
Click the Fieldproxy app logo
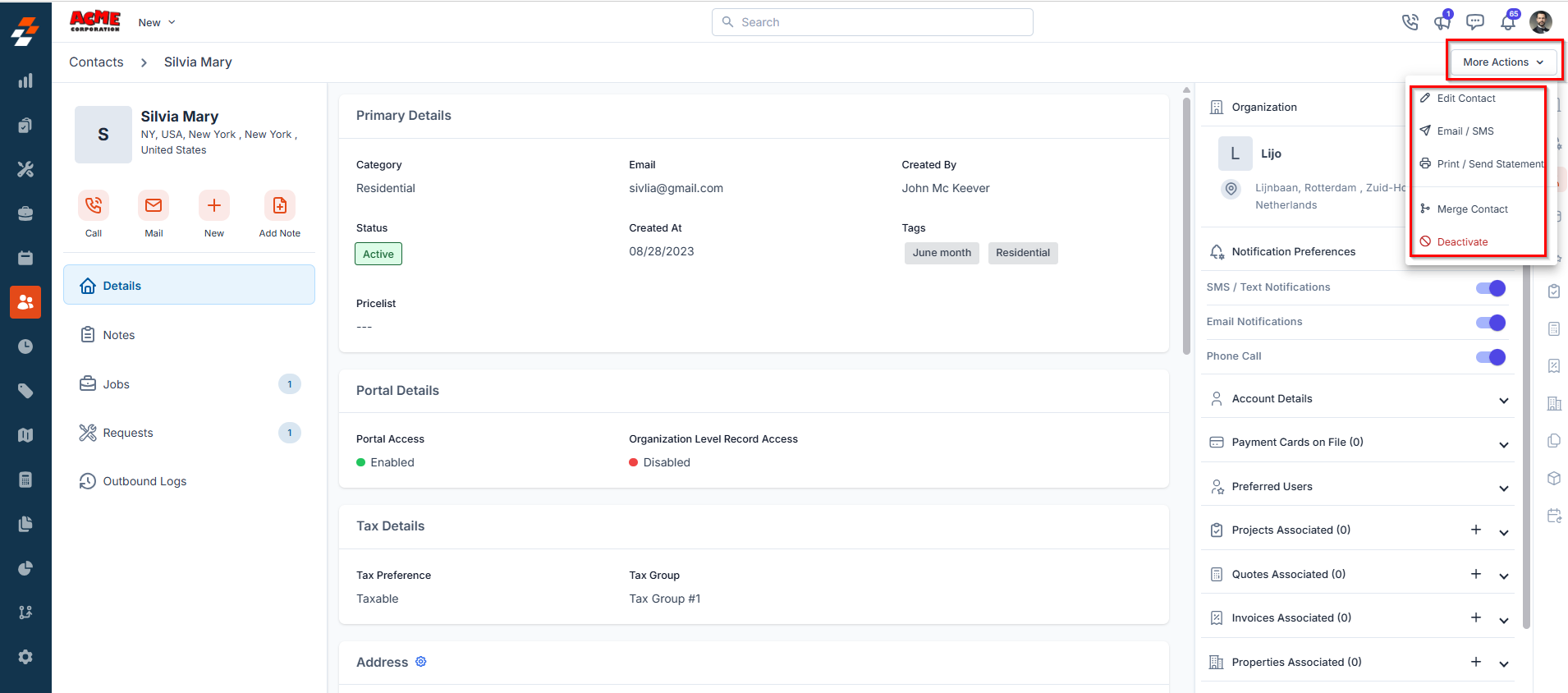(x=25, y=31)
